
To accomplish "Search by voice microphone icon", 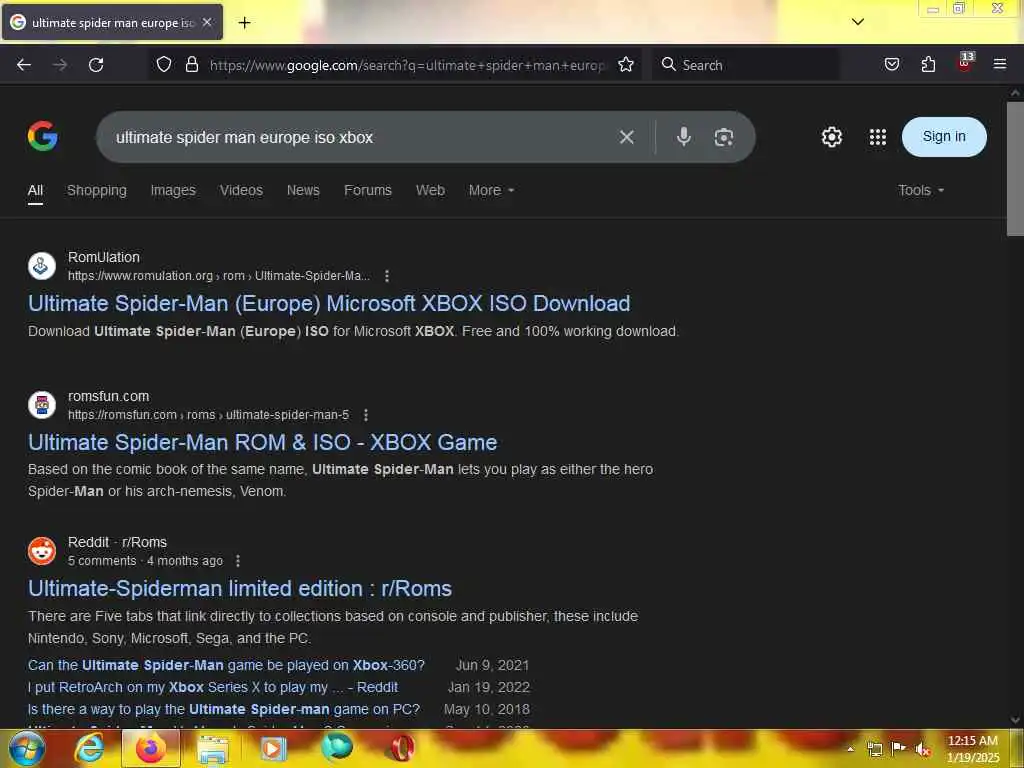I will pyautogui.click(x=684, y=136).
